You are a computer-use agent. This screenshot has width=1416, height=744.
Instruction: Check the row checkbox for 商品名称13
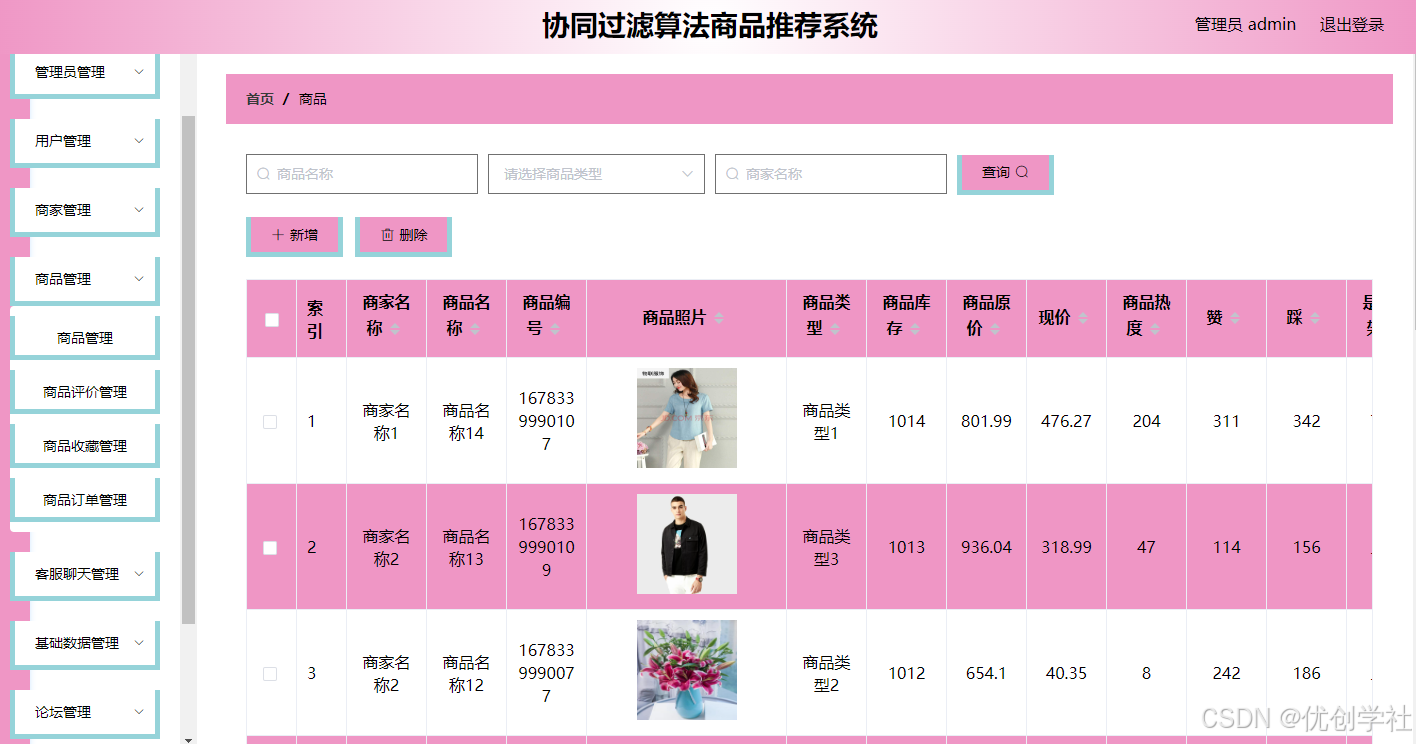(270, 548)
